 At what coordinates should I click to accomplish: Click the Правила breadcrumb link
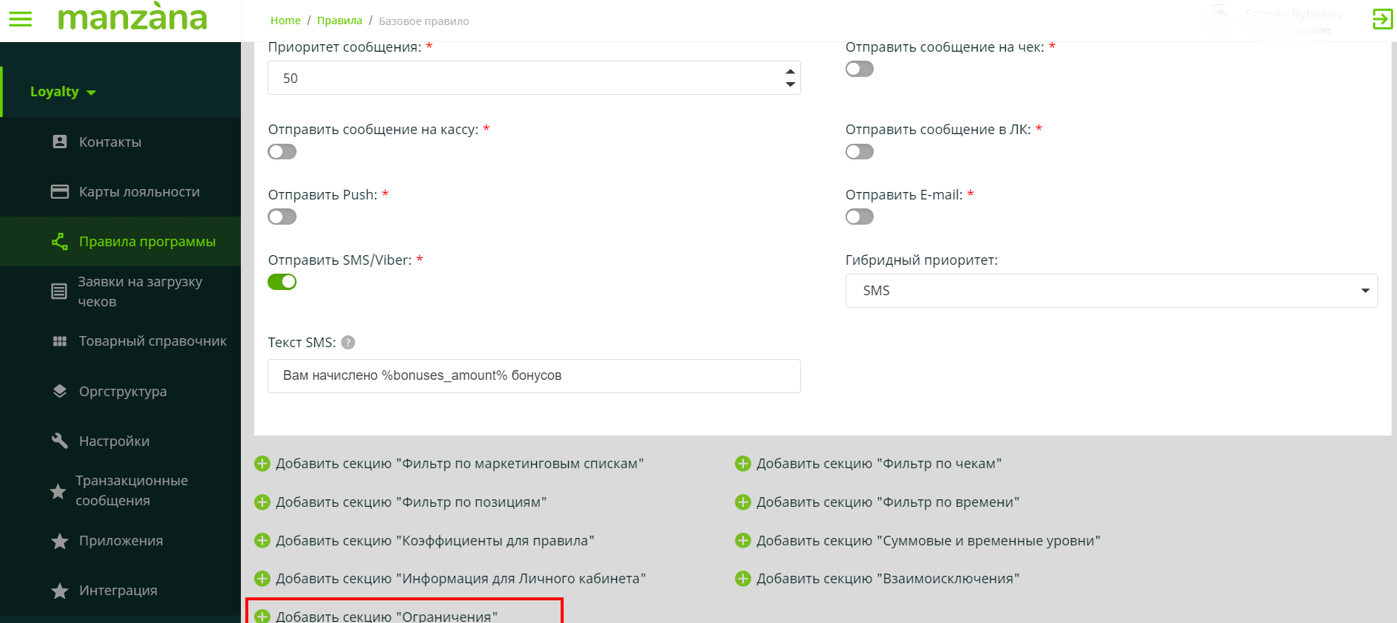coord(339,21)
